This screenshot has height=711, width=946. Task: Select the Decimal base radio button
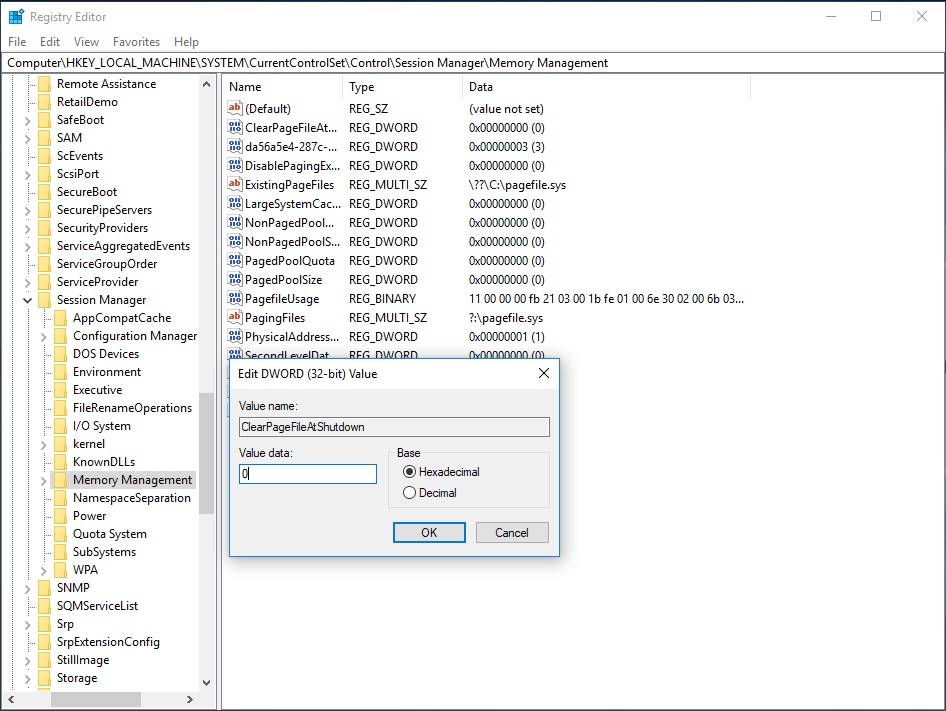409,493
